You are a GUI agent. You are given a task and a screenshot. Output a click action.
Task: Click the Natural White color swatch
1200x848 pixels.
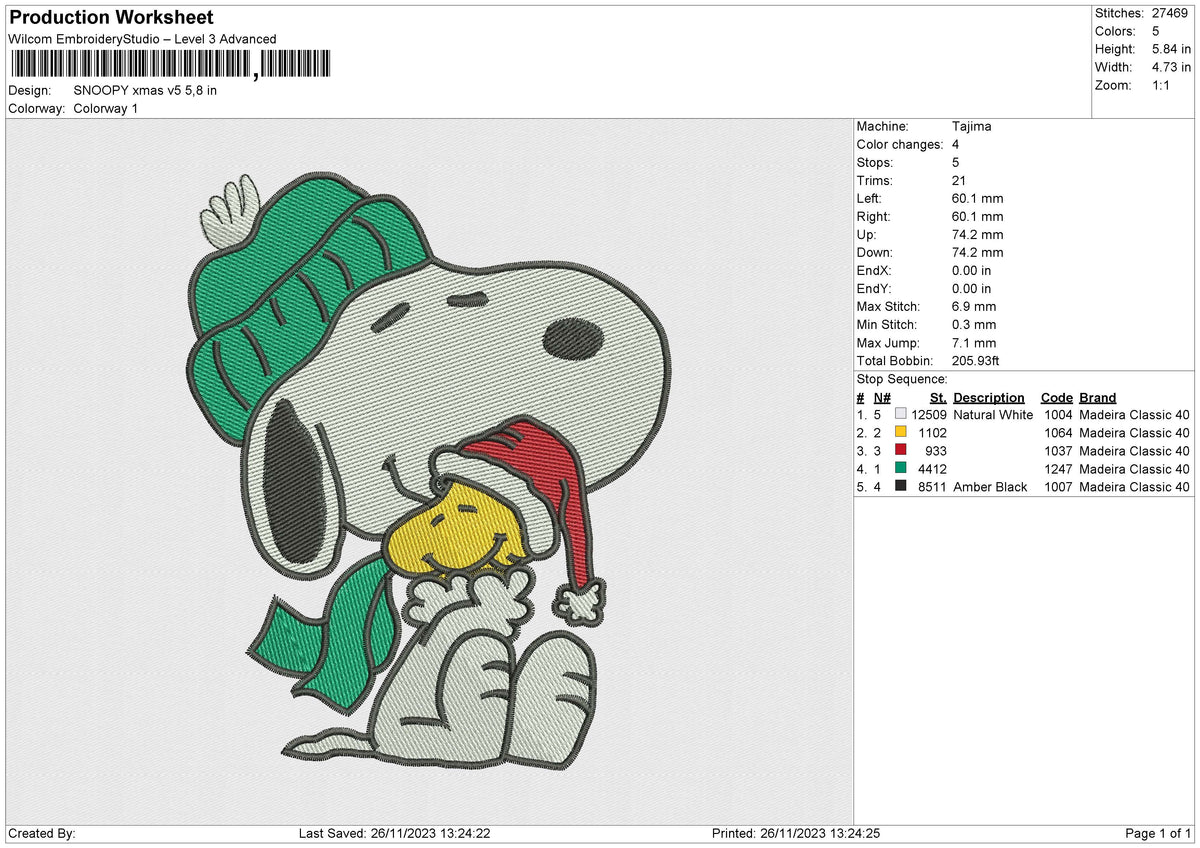[901, 414]
